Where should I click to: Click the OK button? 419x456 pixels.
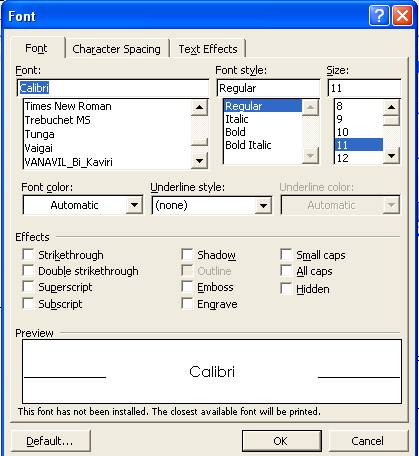[x=281, y=441]
